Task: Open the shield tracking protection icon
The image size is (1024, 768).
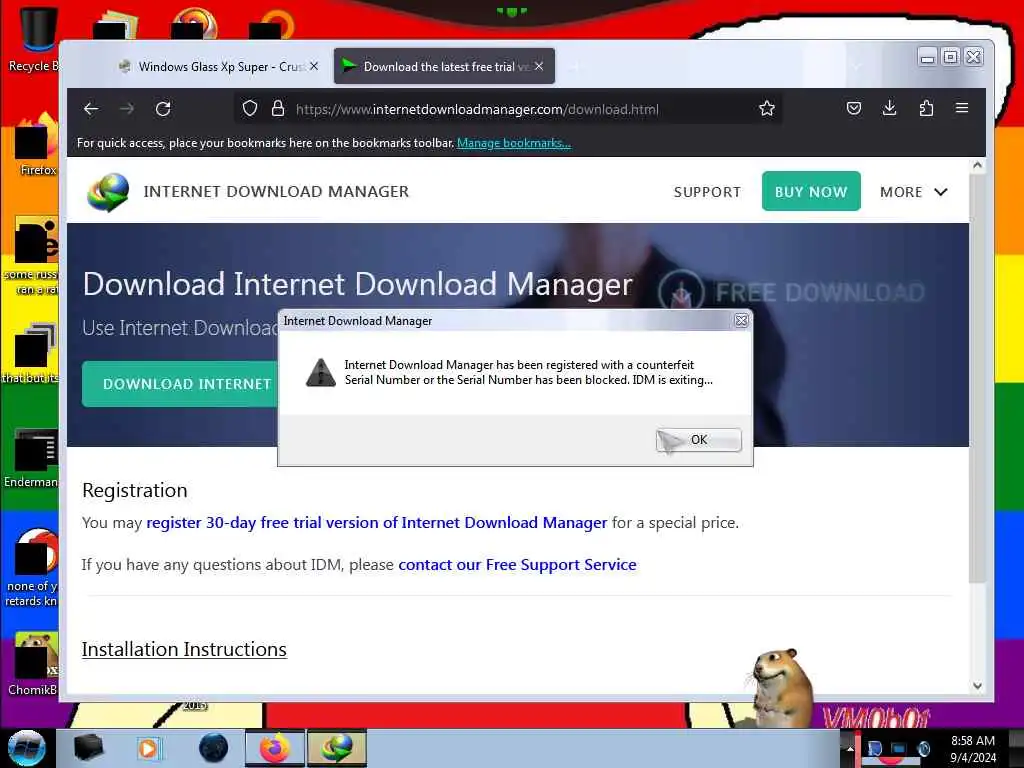Action: (x=249, y=108)
